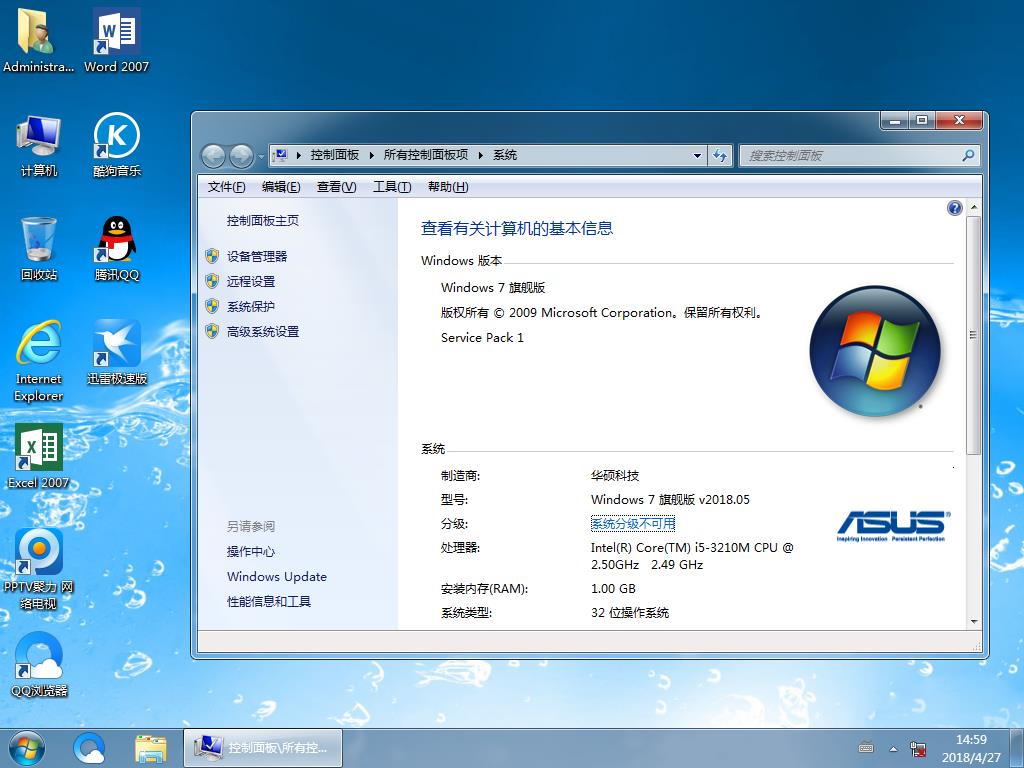
Task: Click the 32 位操作系统 value
Action: pos(630,613)
